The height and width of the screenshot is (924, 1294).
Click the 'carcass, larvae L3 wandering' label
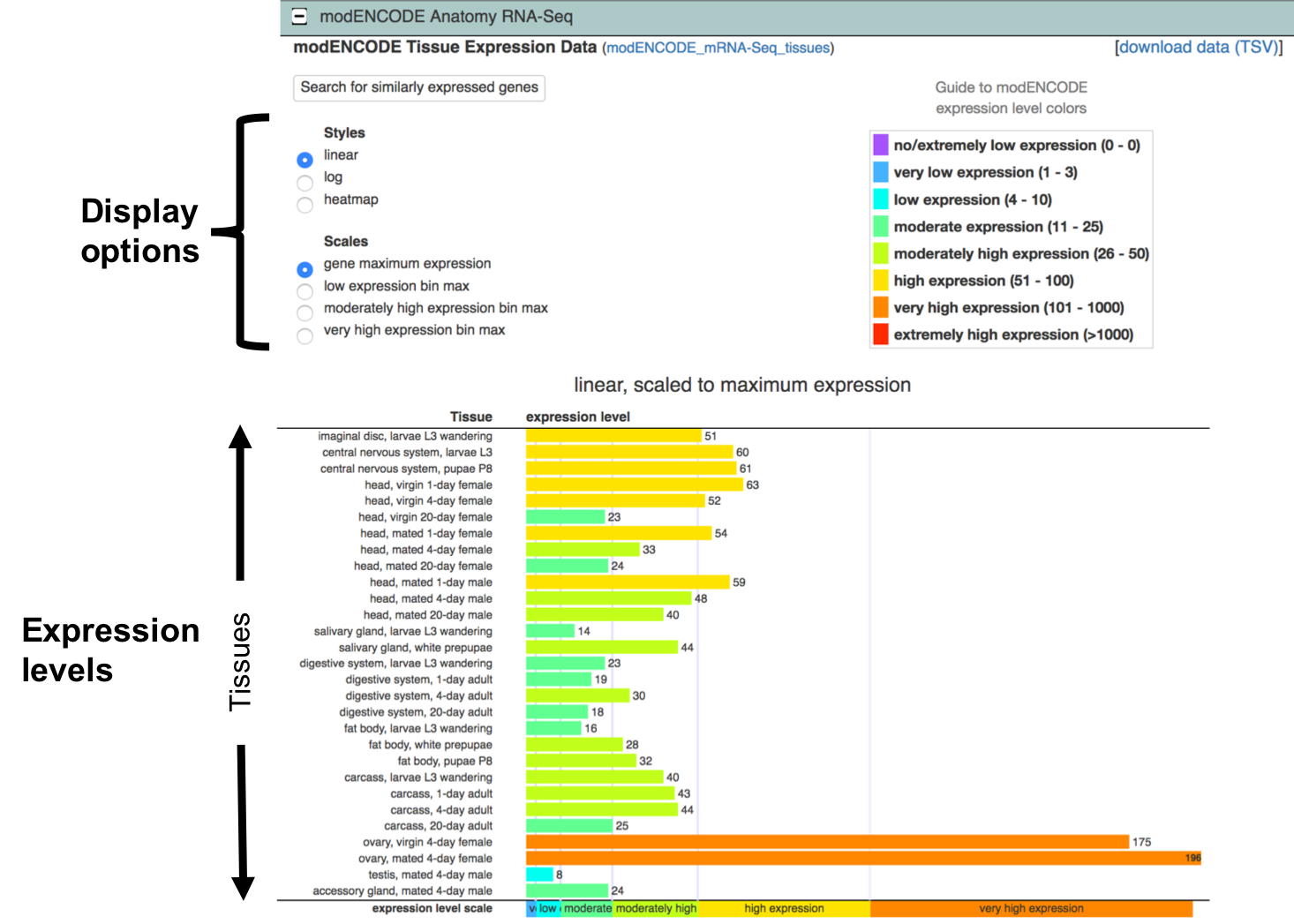click(418, 778)
